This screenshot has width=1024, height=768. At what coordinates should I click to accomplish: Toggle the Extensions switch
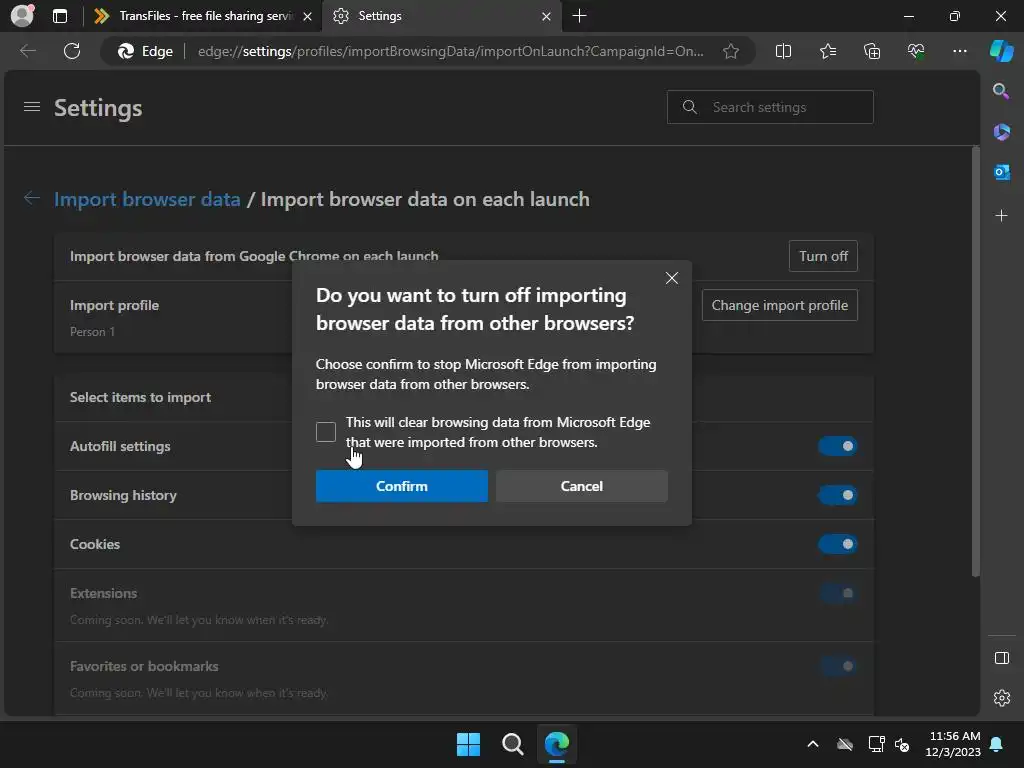pos(838,593)
